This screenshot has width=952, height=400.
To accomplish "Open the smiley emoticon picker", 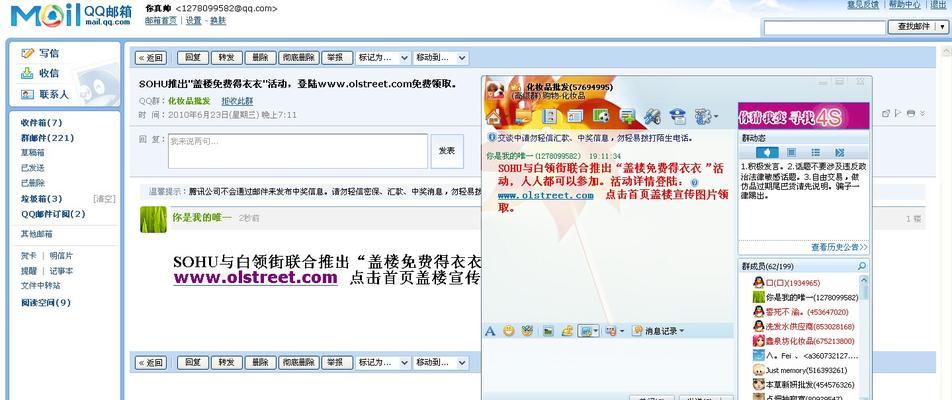I will click(509, 331).
